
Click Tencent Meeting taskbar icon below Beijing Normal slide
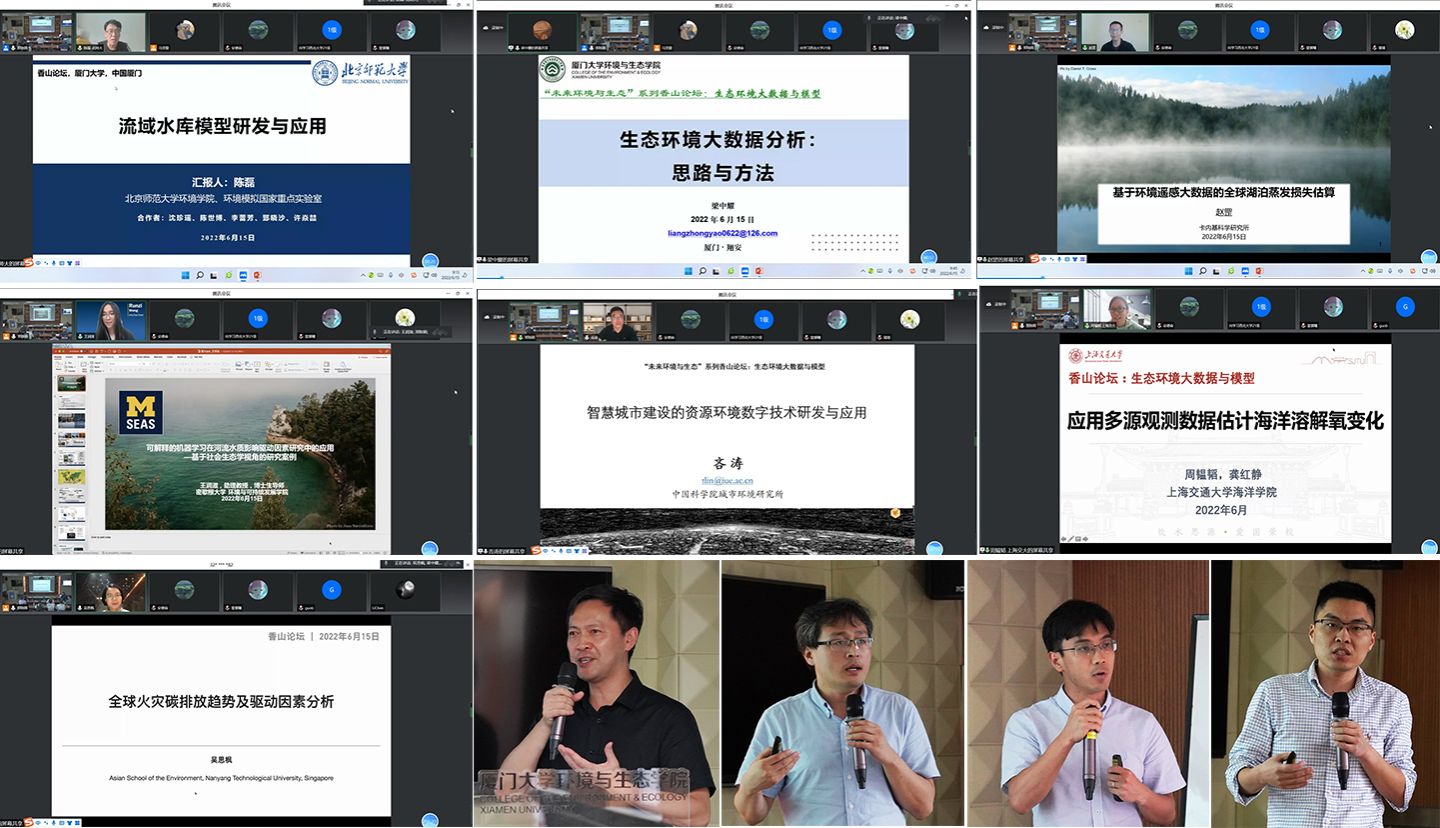click(242, 274)
